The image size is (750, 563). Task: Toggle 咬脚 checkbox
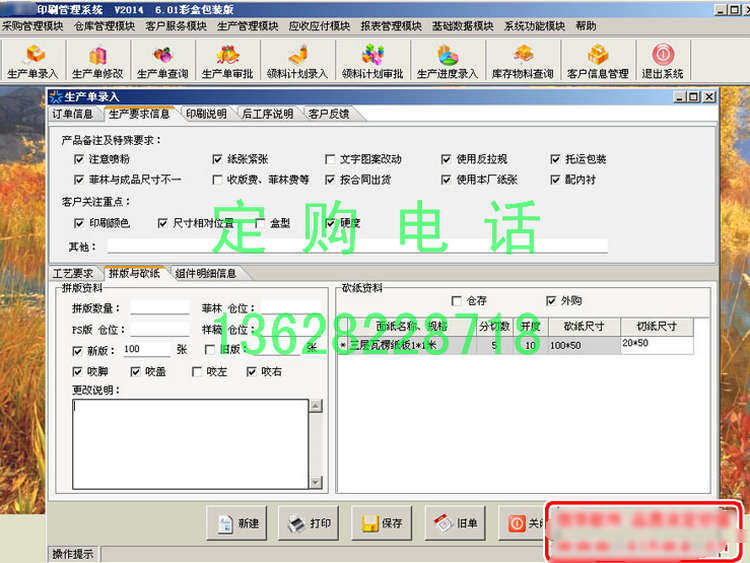click(77, 372)
